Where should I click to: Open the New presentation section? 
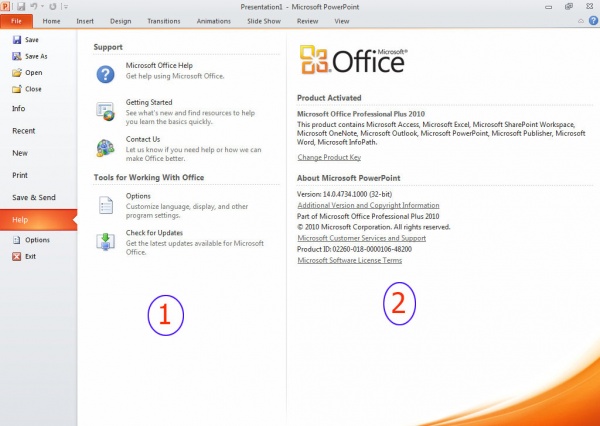click(x=20, y=153)
